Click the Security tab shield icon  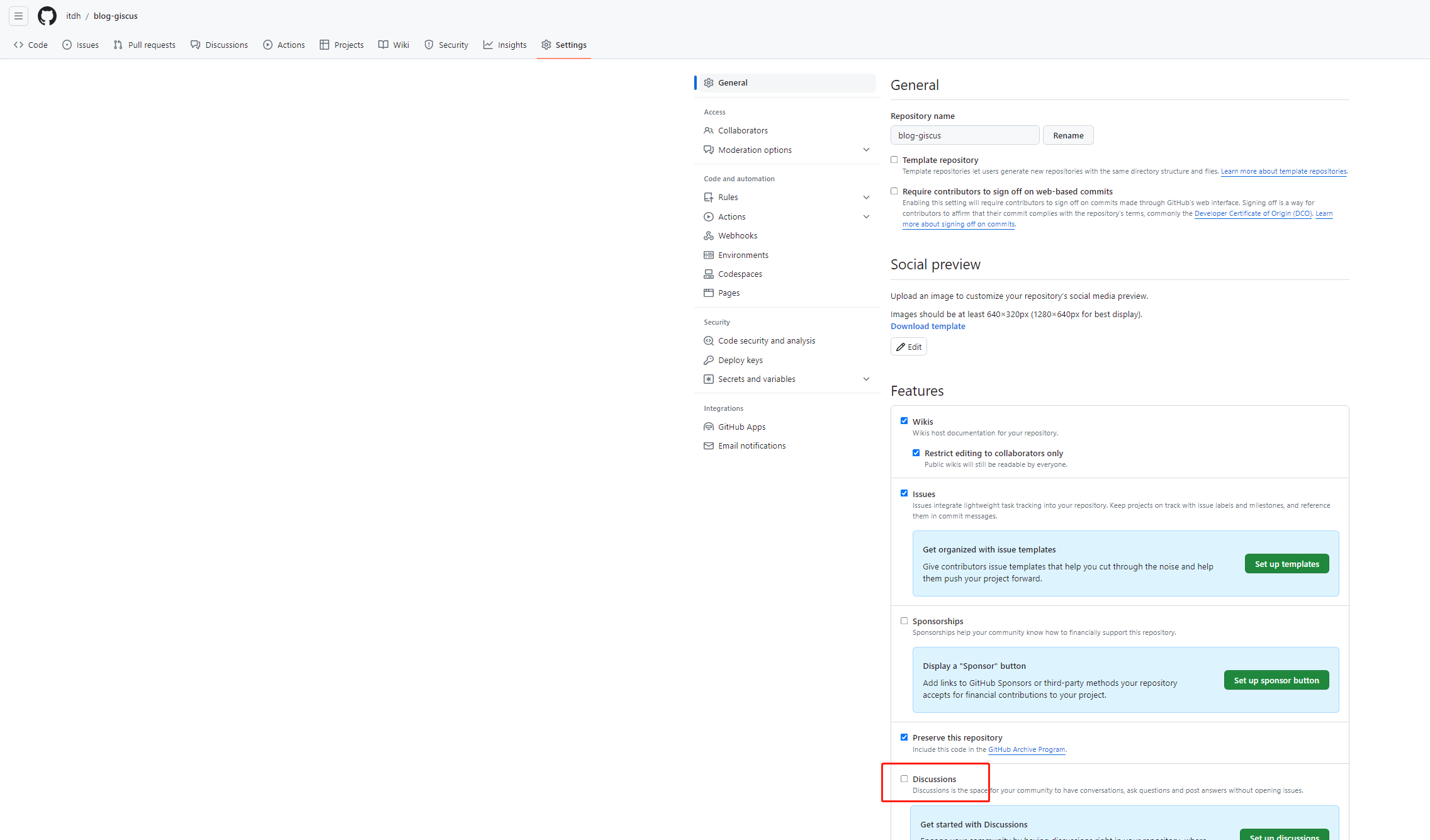pos(429,45)
